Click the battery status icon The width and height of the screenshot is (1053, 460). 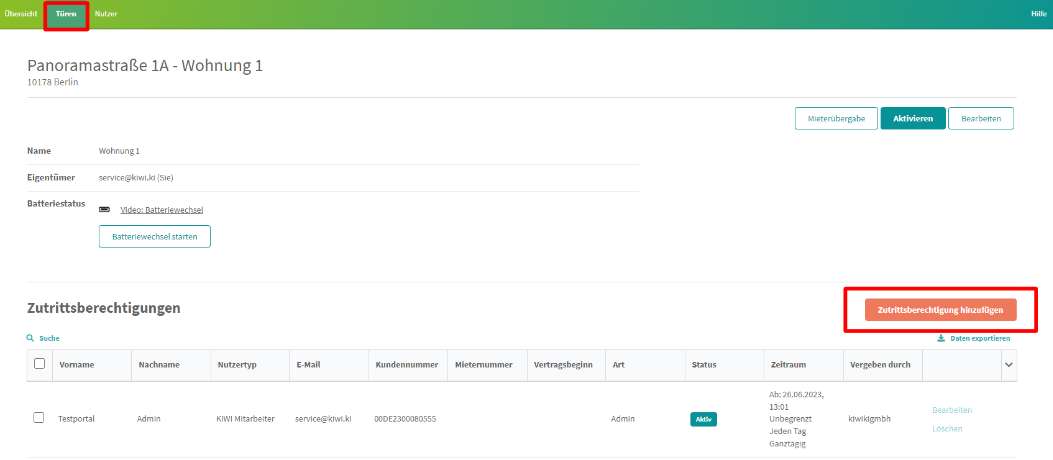coord(104,209)
